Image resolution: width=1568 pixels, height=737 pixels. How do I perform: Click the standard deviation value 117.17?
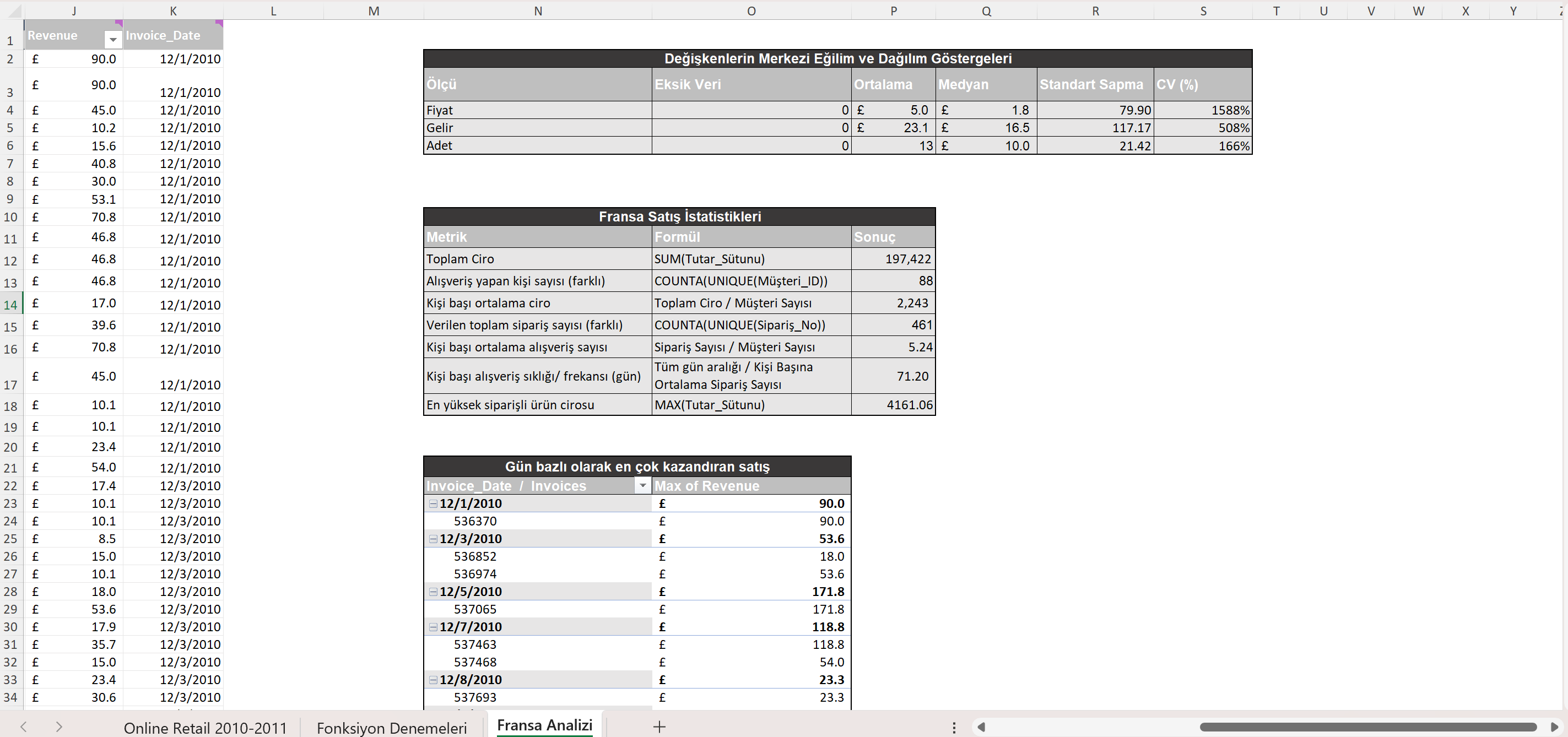coord(1095,127)
